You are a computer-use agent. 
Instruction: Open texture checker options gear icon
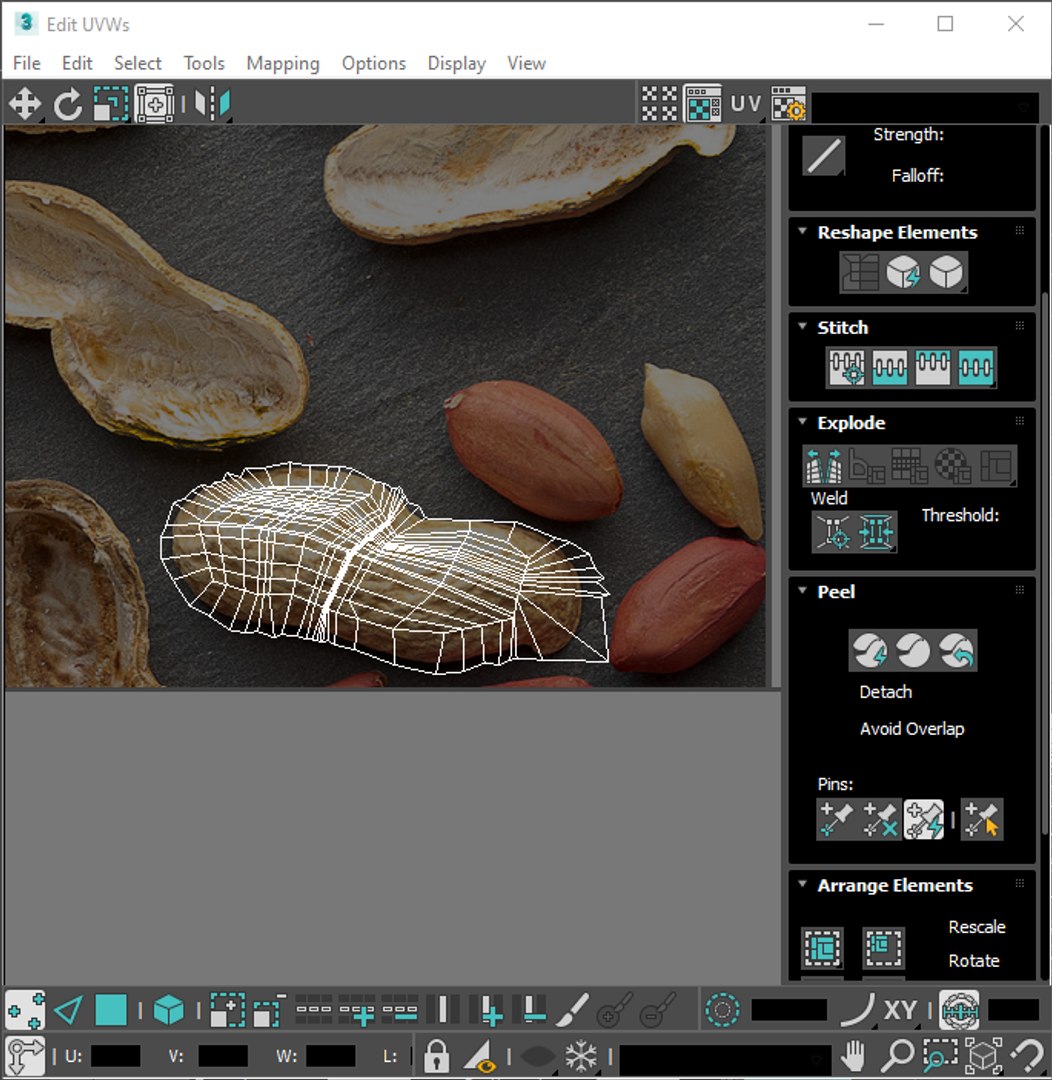pos(788,105)
